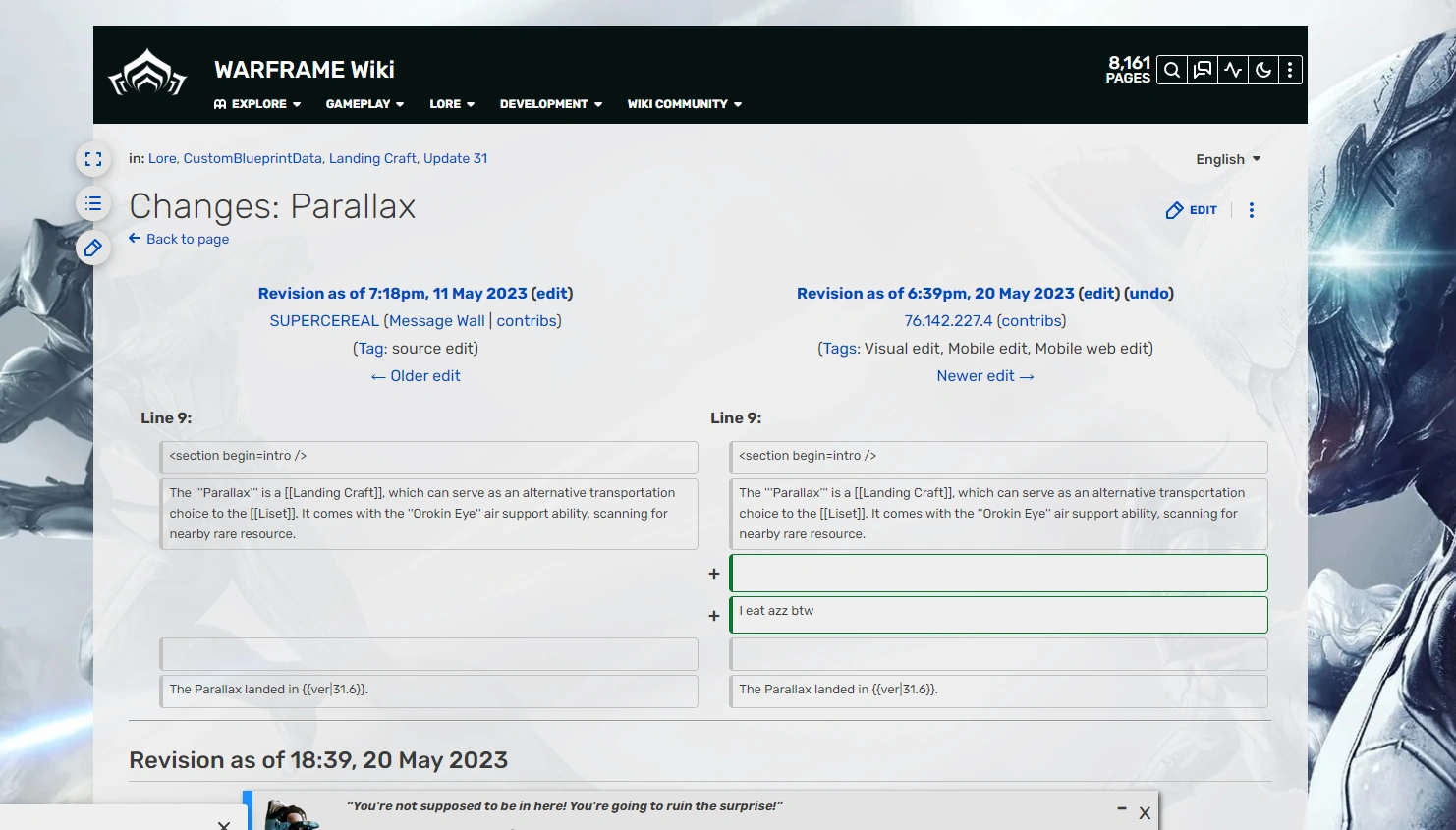
Task: Click the Back to page arrow icon
Action: 135,238
